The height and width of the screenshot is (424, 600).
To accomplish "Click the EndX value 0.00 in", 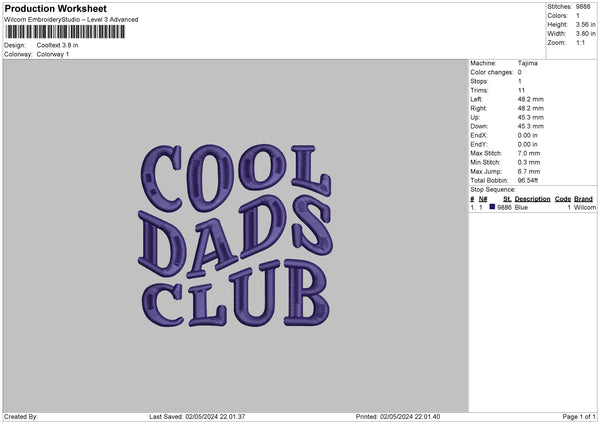I will (x=528, y=135).
